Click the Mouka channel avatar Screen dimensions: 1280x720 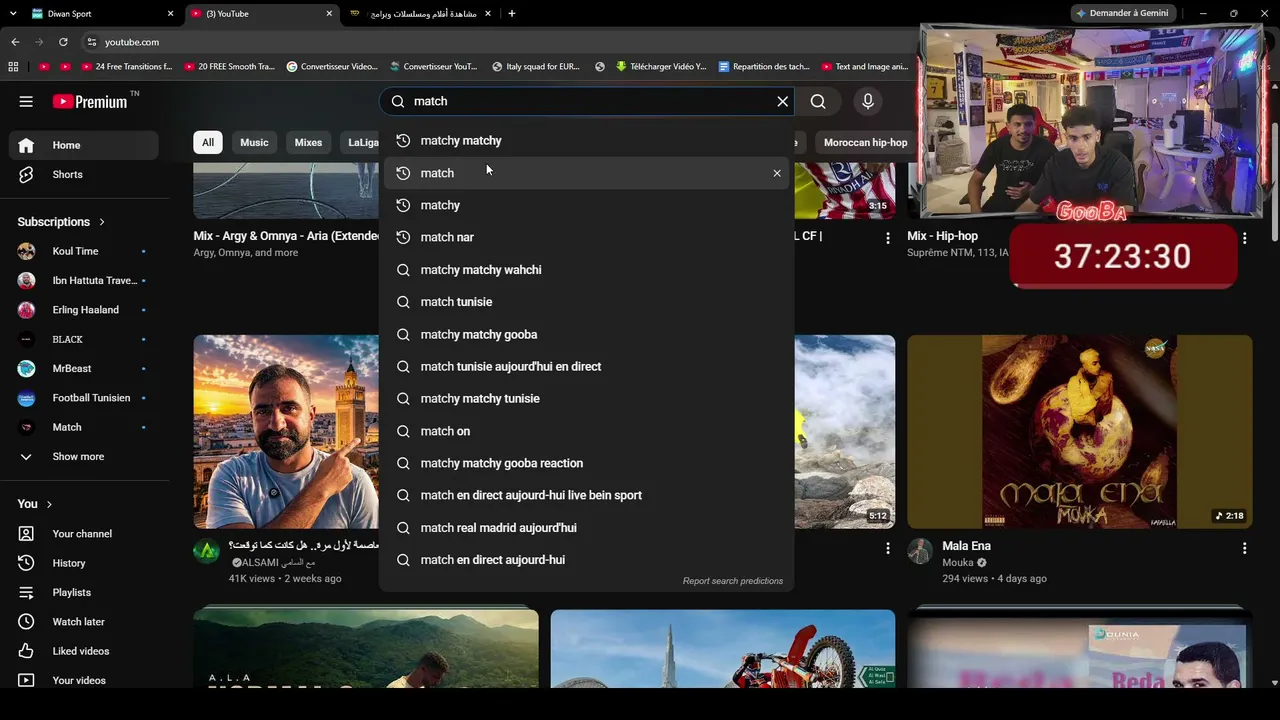920,551
